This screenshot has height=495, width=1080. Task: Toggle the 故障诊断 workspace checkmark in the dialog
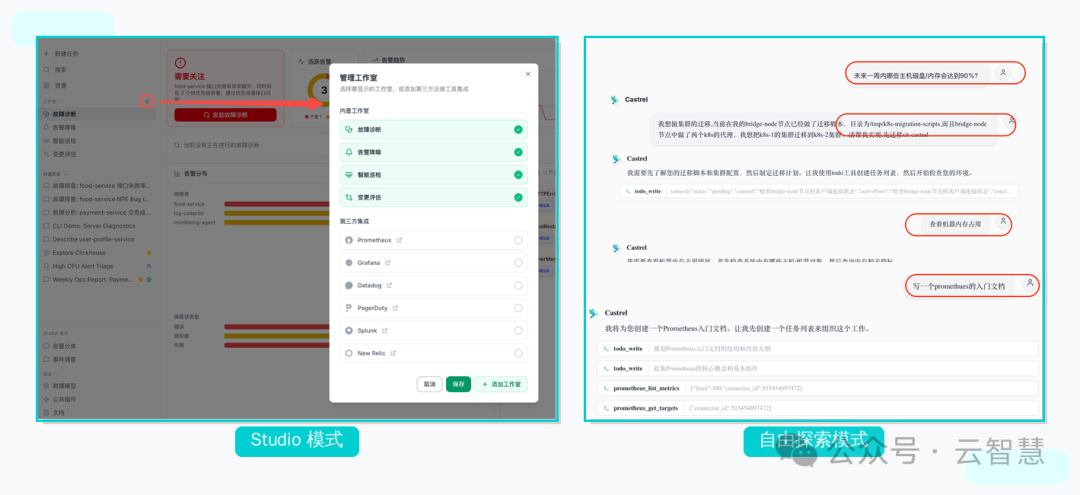(518, 129)
